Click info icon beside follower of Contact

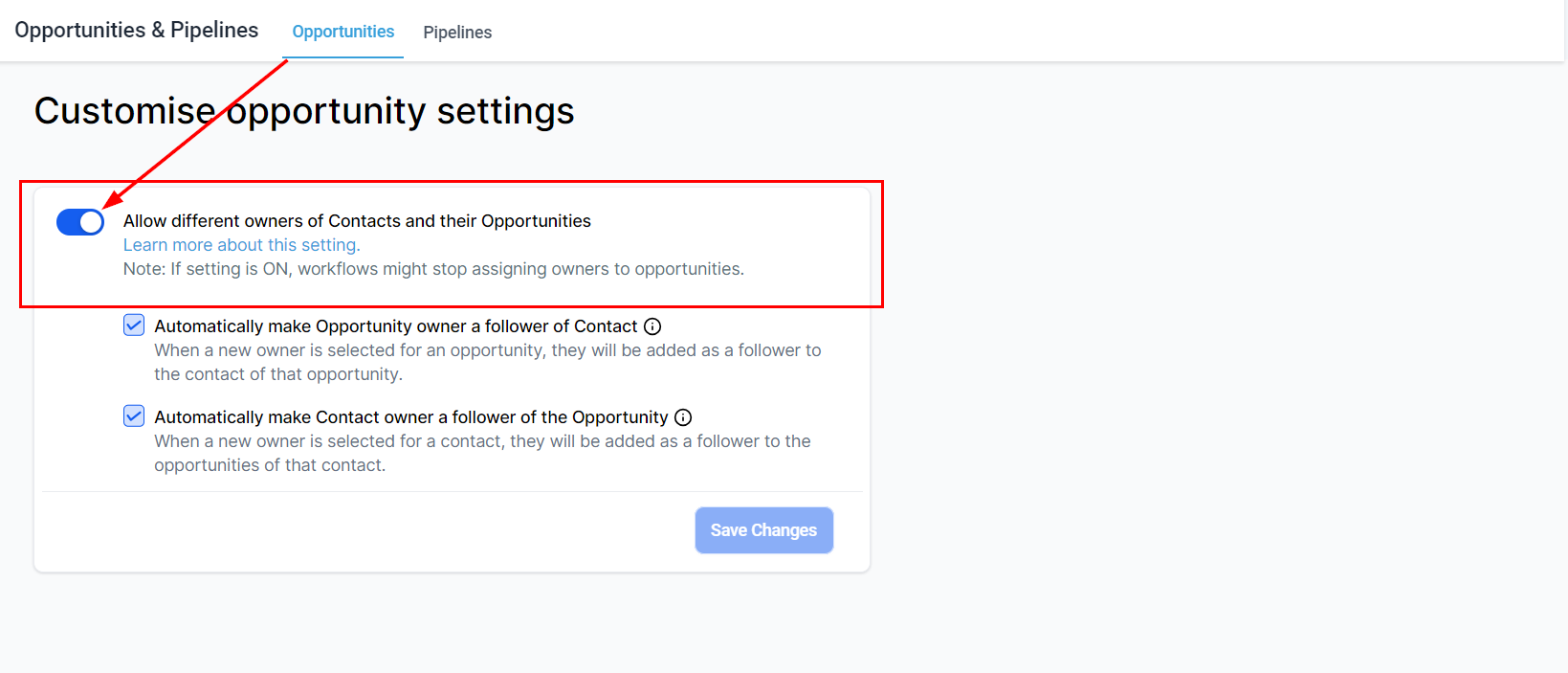coord(652,326)
